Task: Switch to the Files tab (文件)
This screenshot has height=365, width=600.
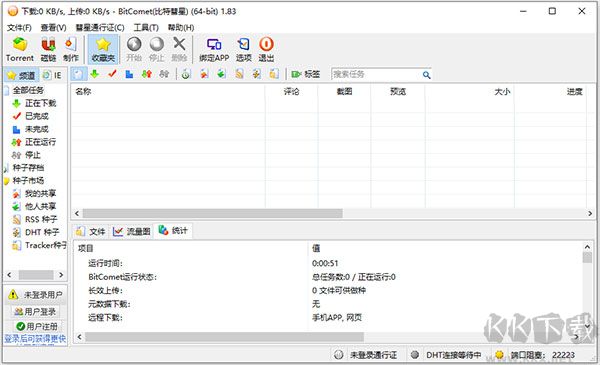Action: pos(90,231)
